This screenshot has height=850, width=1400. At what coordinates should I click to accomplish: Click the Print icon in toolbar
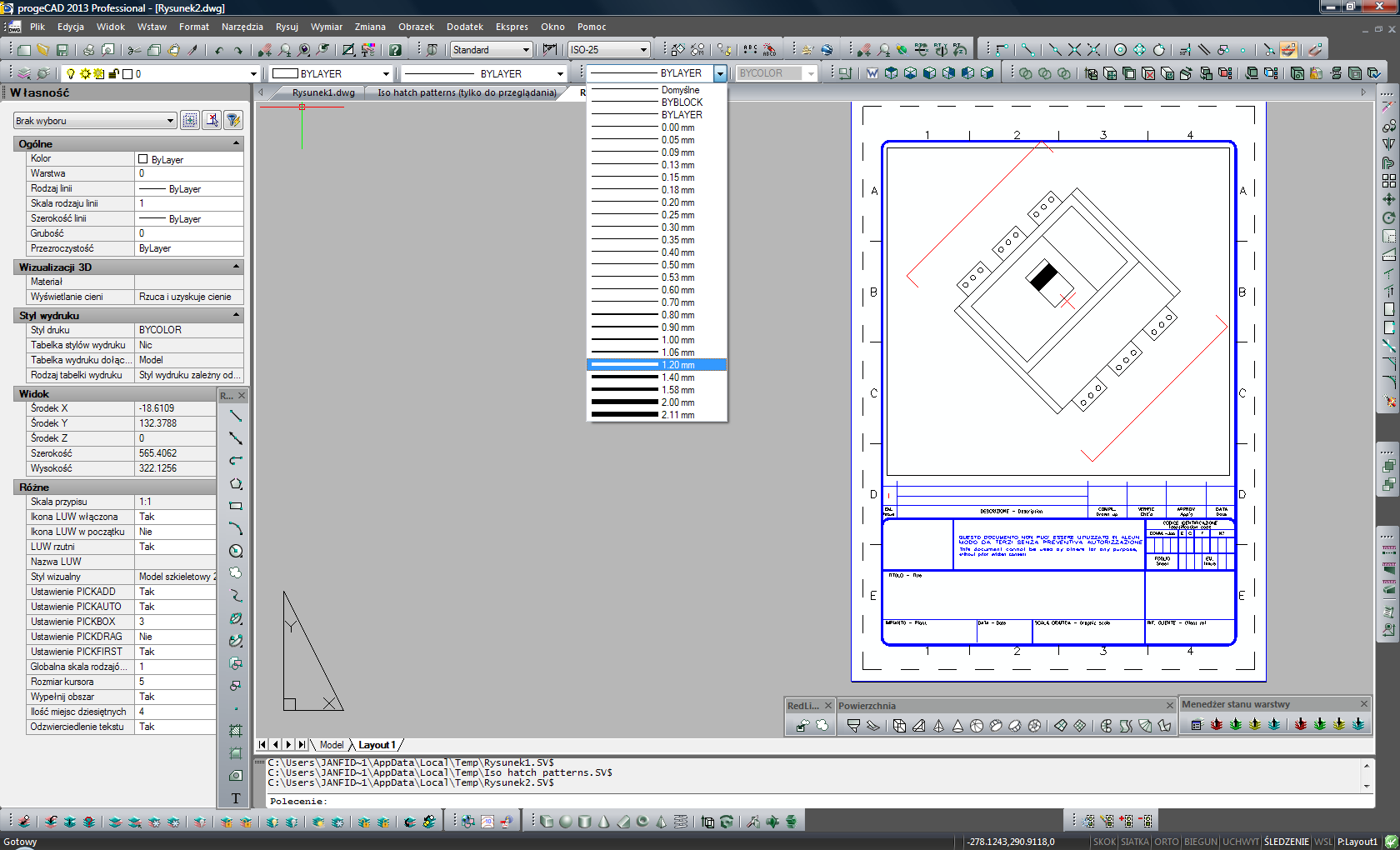pos(88,50)
